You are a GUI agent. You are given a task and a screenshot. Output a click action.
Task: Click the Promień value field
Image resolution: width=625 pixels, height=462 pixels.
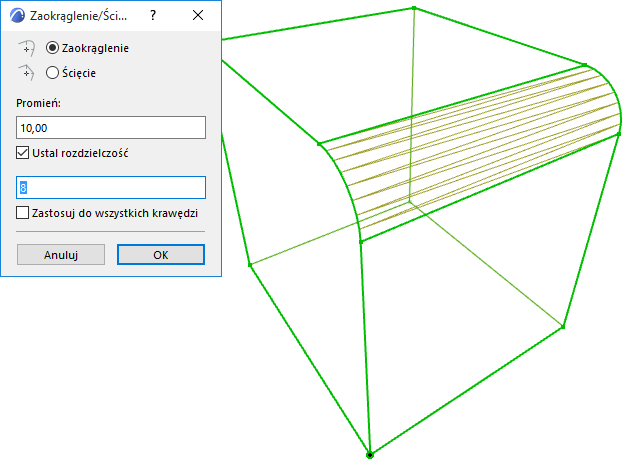[111, 128]
